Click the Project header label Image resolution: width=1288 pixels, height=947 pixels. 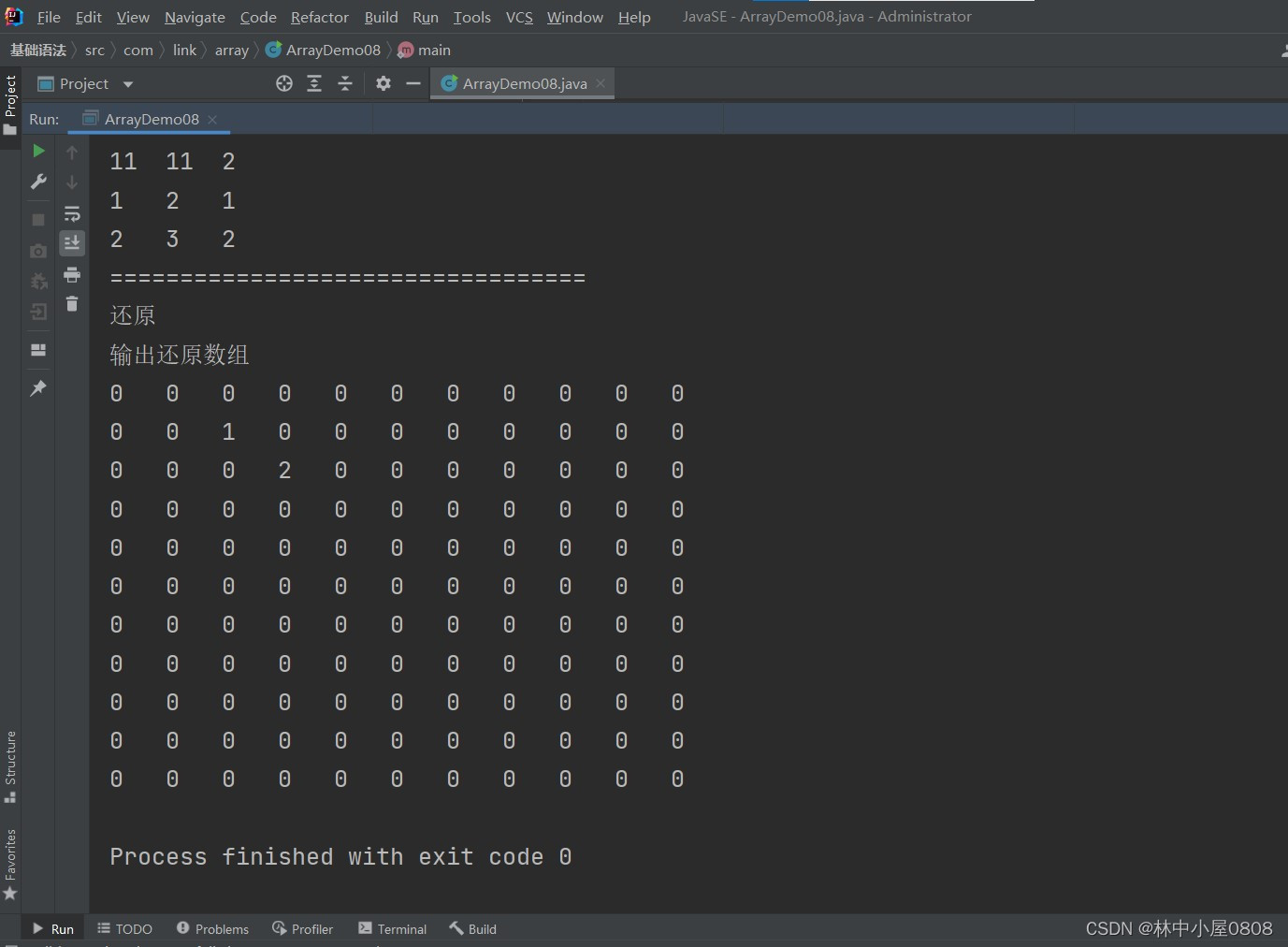coord(84,83)
